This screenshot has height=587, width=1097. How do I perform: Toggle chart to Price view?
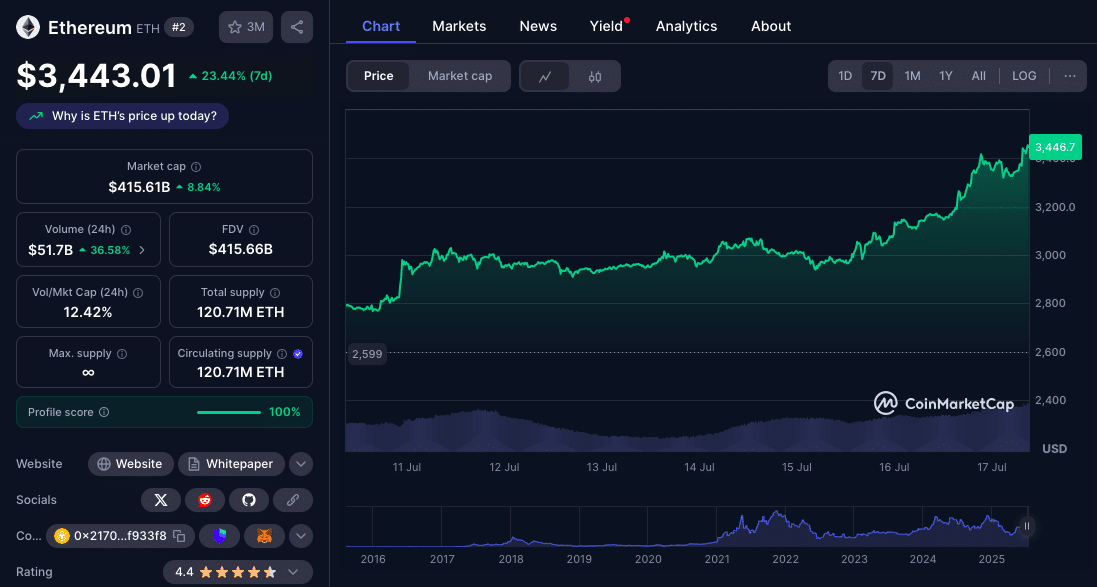(378, 76)
